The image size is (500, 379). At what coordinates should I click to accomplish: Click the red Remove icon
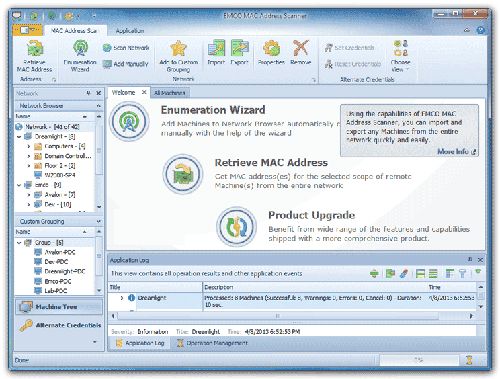point(301,48)
